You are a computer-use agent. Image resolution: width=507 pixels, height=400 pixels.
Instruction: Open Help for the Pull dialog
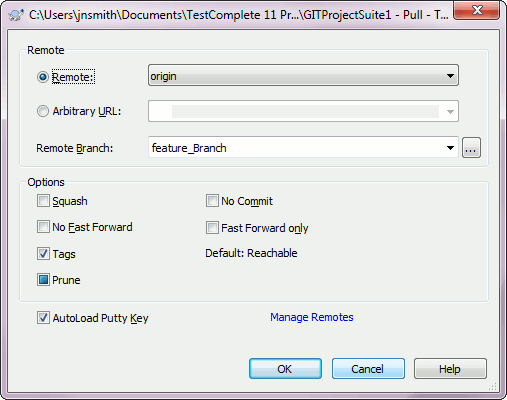[x=450, y=369]
